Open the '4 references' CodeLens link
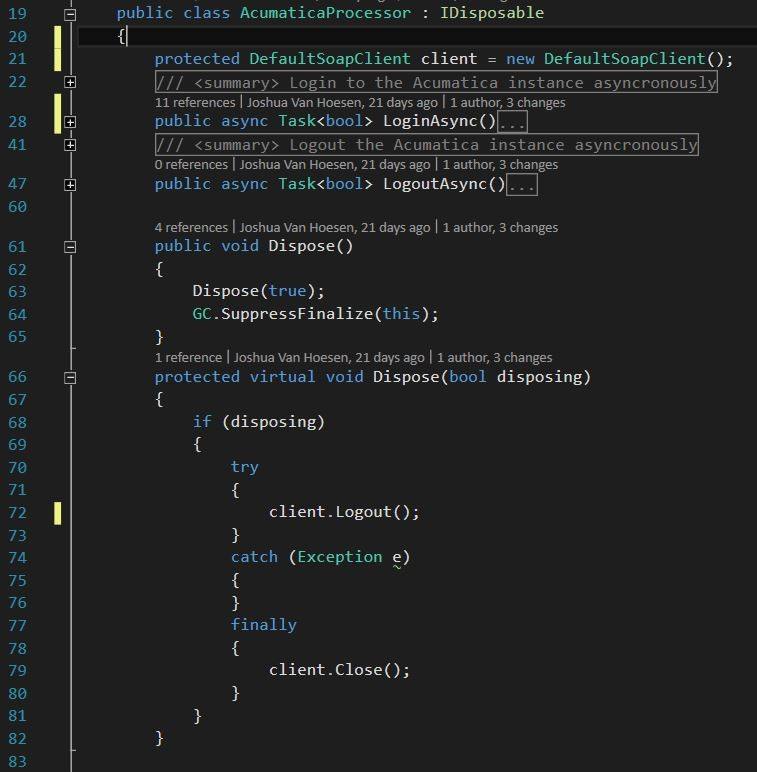Image resolution: width=757 pixels, height=772 pixels. tap(191, 227)
